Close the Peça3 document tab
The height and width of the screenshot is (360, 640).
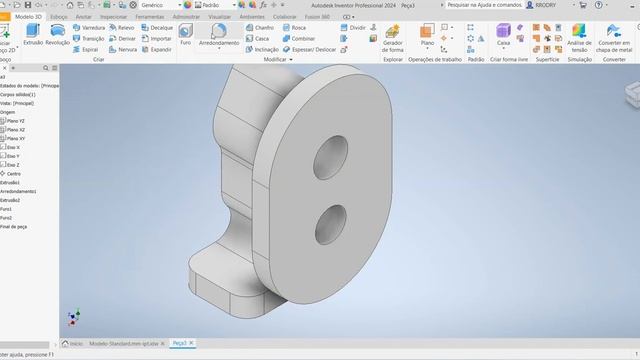[x=191, y=343]
